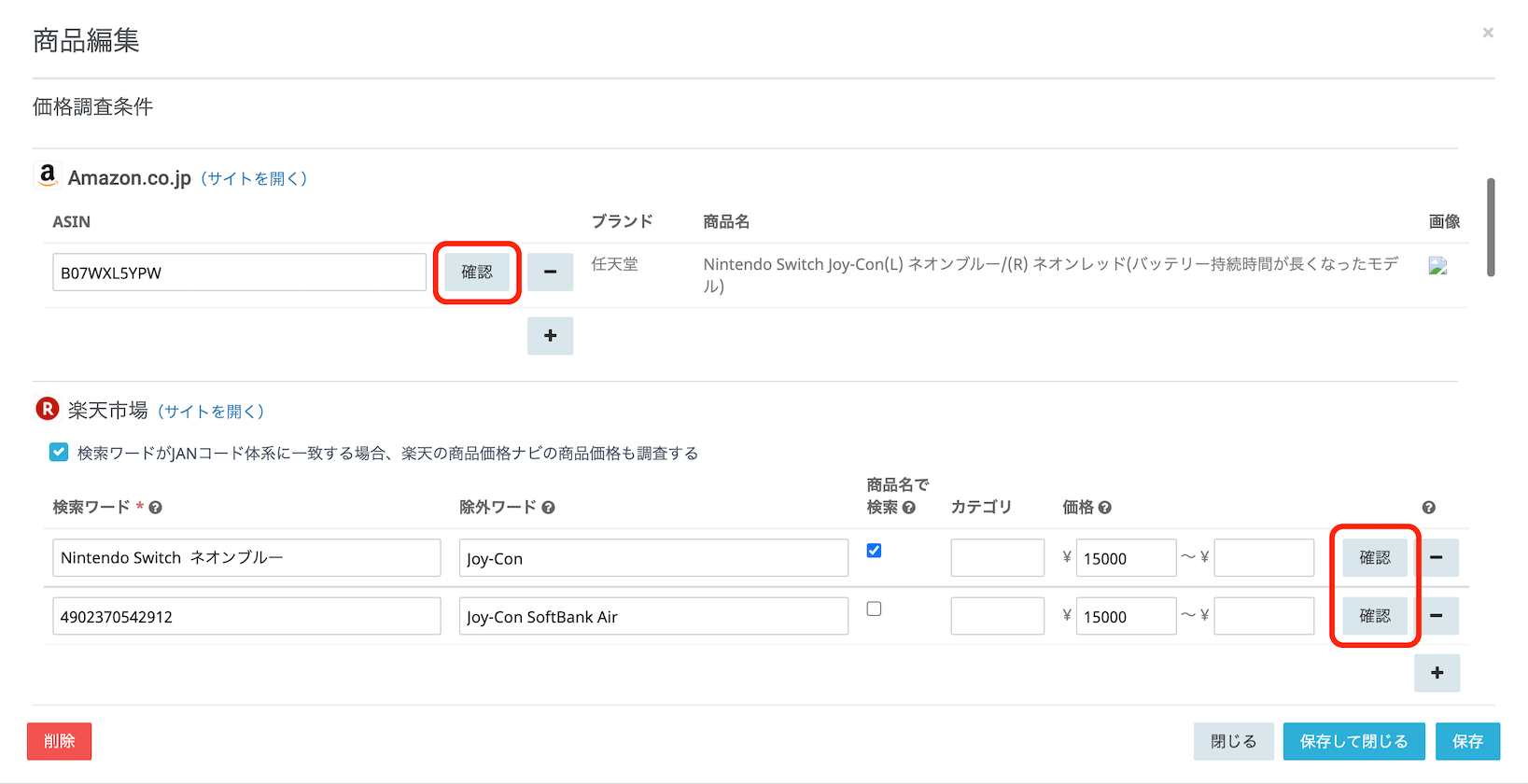
Task: Open help icon beside 商品名で検索 label
Action: pyautogui.click(x=909, y=508)
